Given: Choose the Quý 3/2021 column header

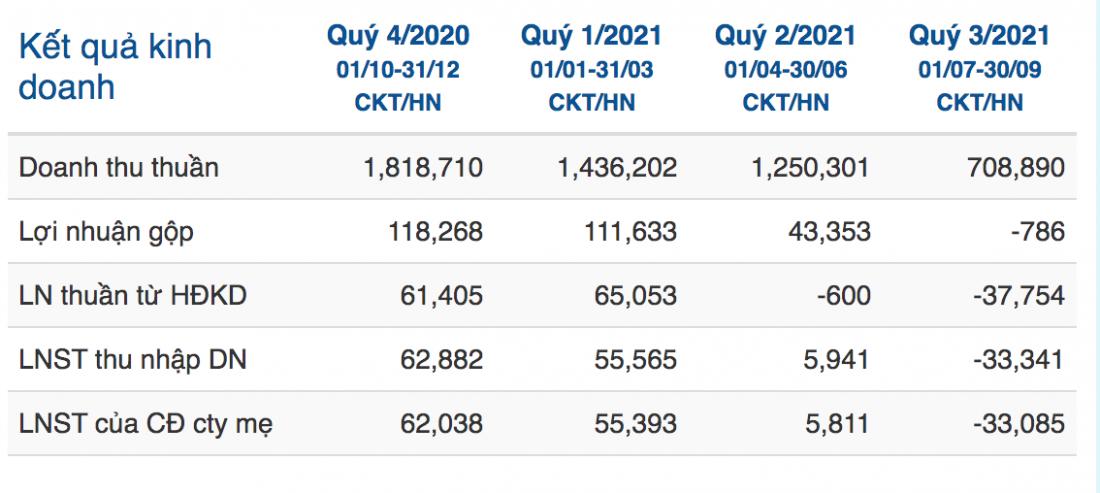Looking at the screenshot, I should pyautogui.click(x=979, y=36).
